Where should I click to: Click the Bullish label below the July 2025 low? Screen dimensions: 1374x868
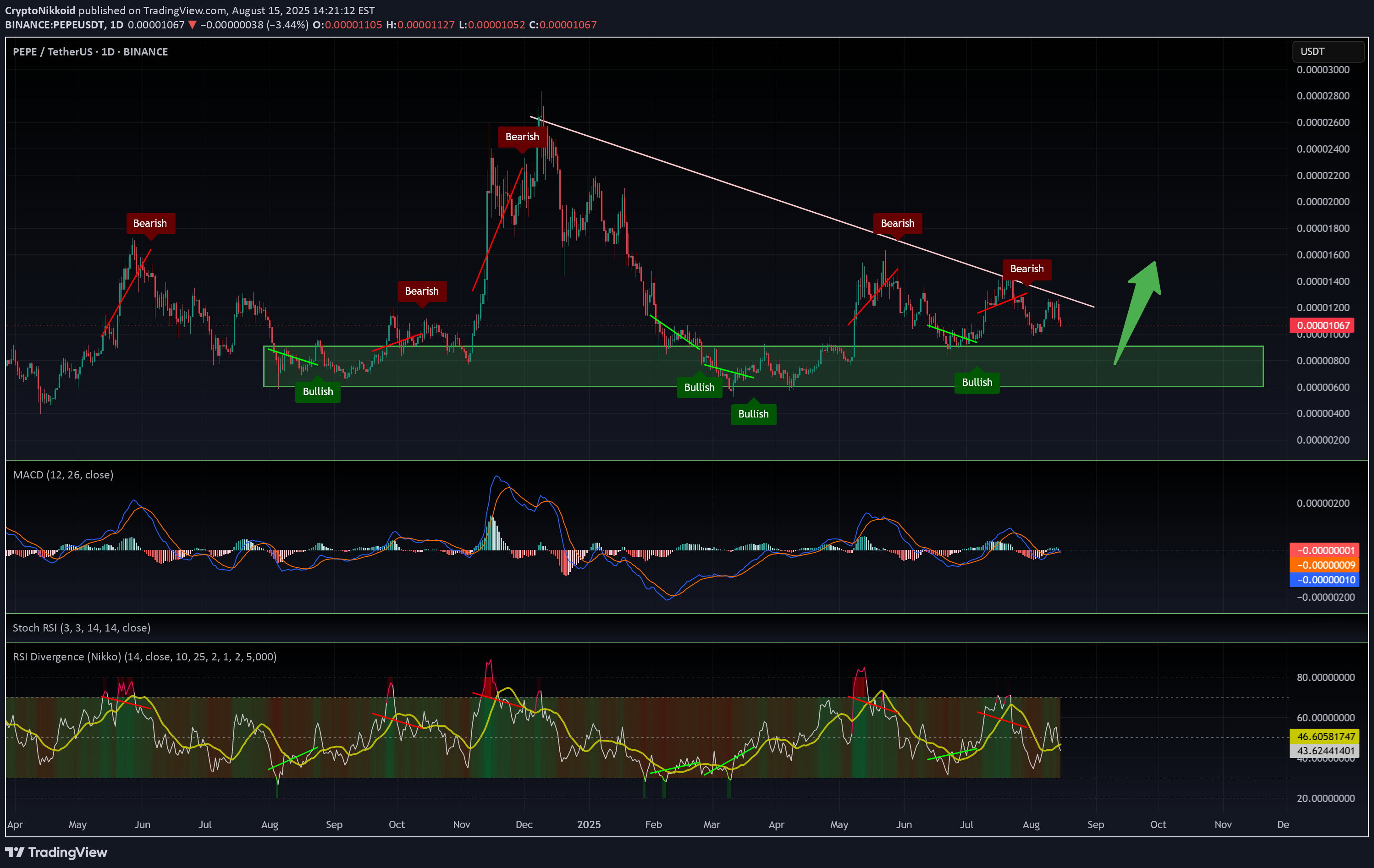point(977,382)
